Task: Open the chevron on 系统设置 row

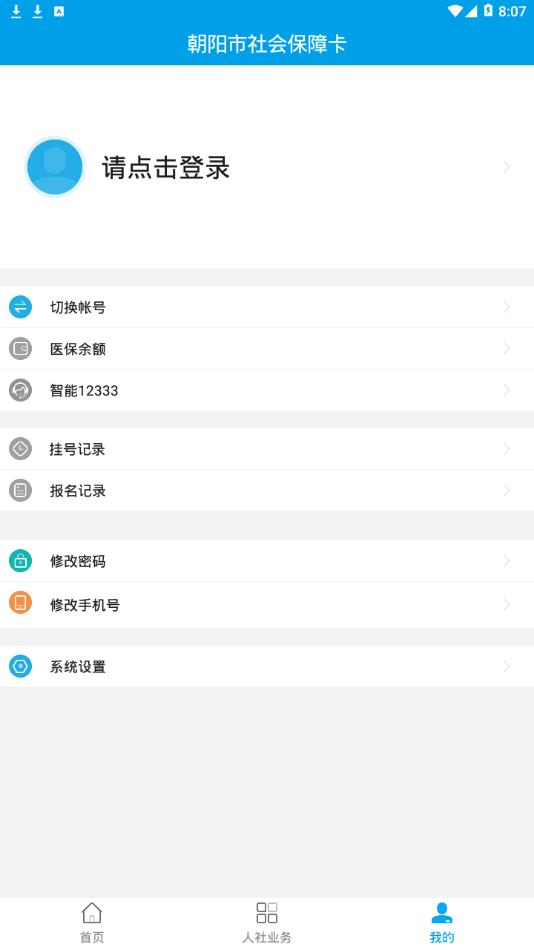Action: pos(507,666)
